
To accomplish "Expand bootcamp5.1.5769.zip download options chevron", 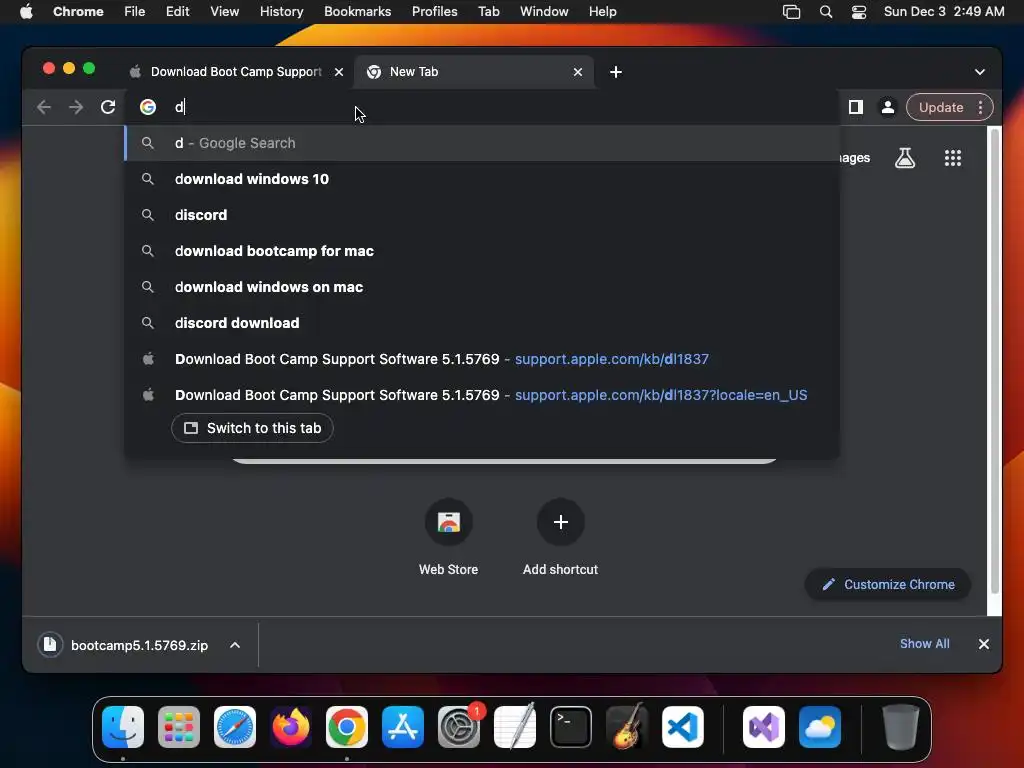I will pos(235,645).
